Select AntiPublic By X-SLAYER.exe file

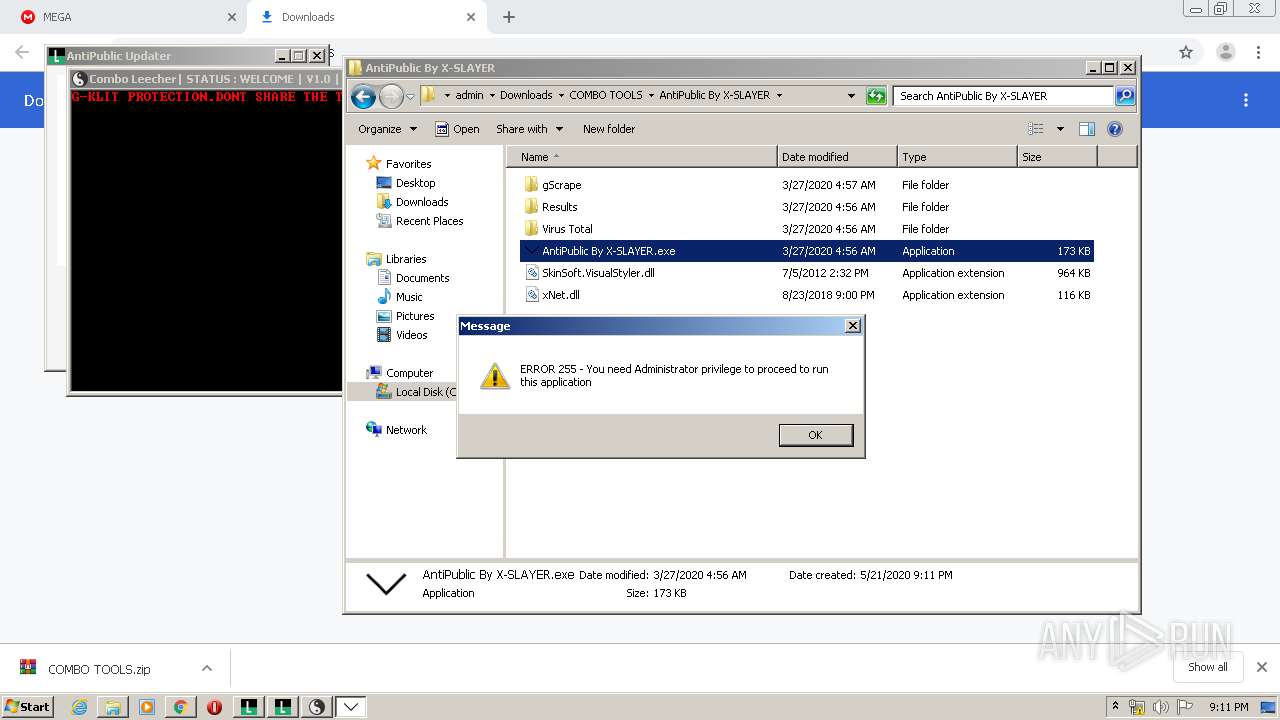click(806, 251)
